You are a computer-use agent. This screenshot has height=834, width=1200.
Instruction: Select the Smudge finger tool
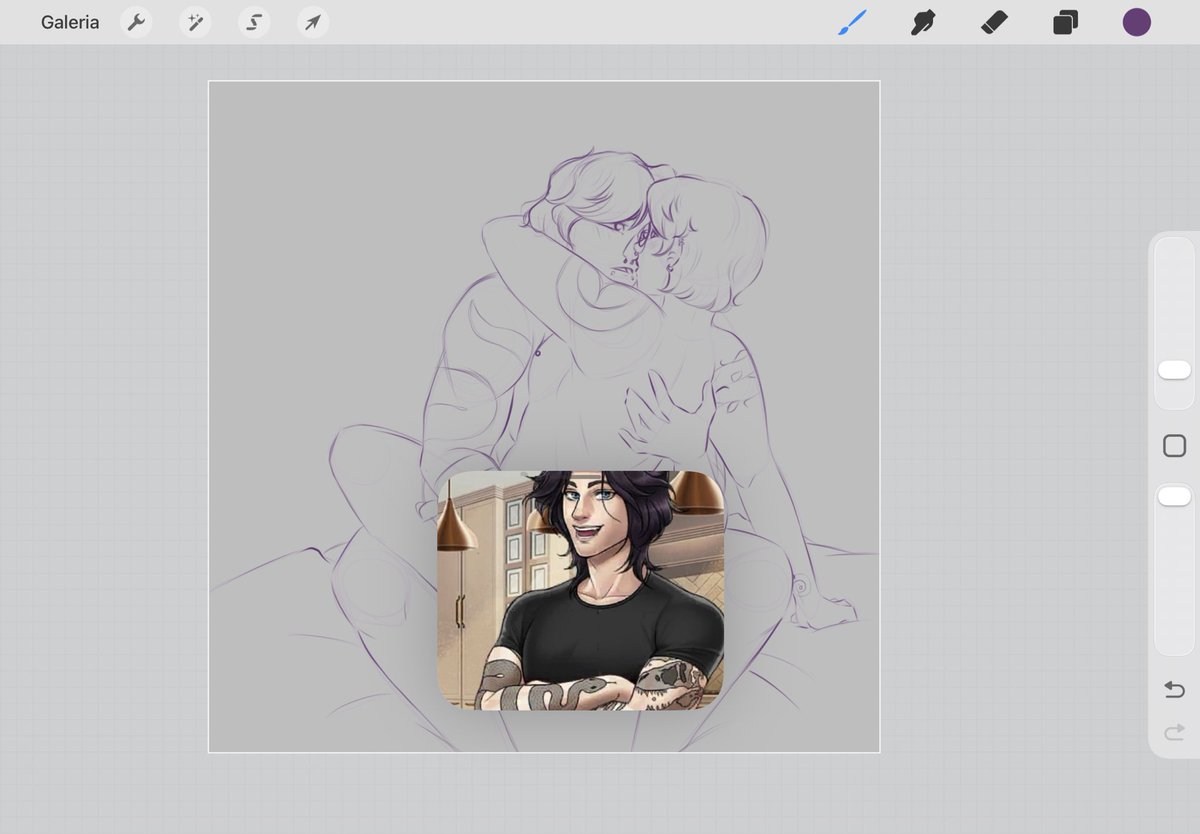[x=922, y=22]
